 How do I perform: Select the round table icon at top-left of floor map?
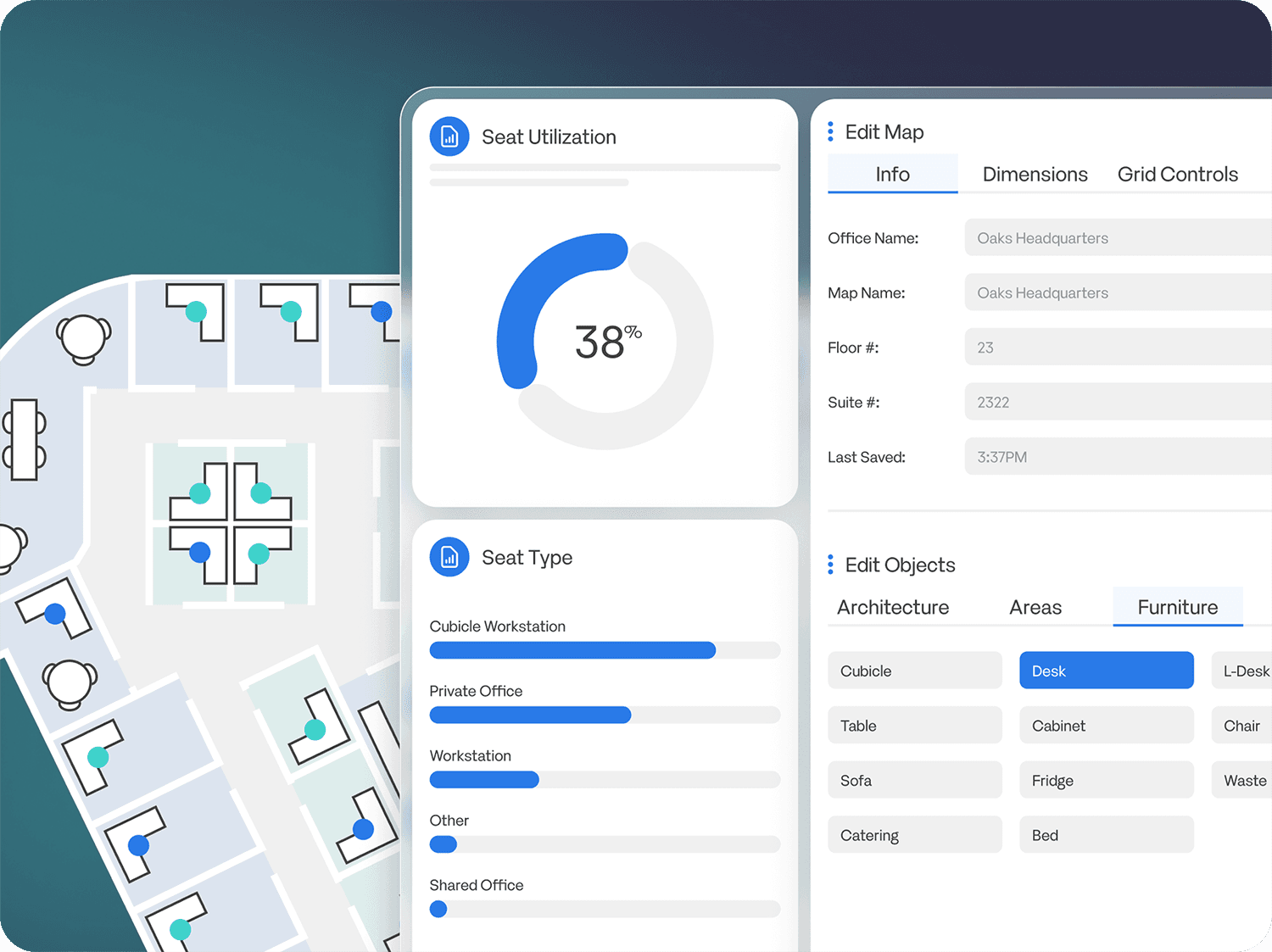pos(83,339)
